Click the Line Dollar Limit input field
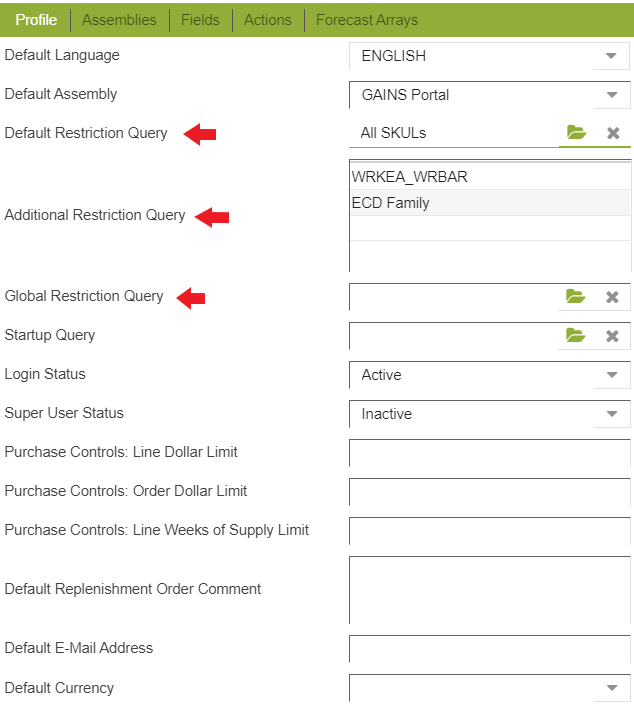 489,453
